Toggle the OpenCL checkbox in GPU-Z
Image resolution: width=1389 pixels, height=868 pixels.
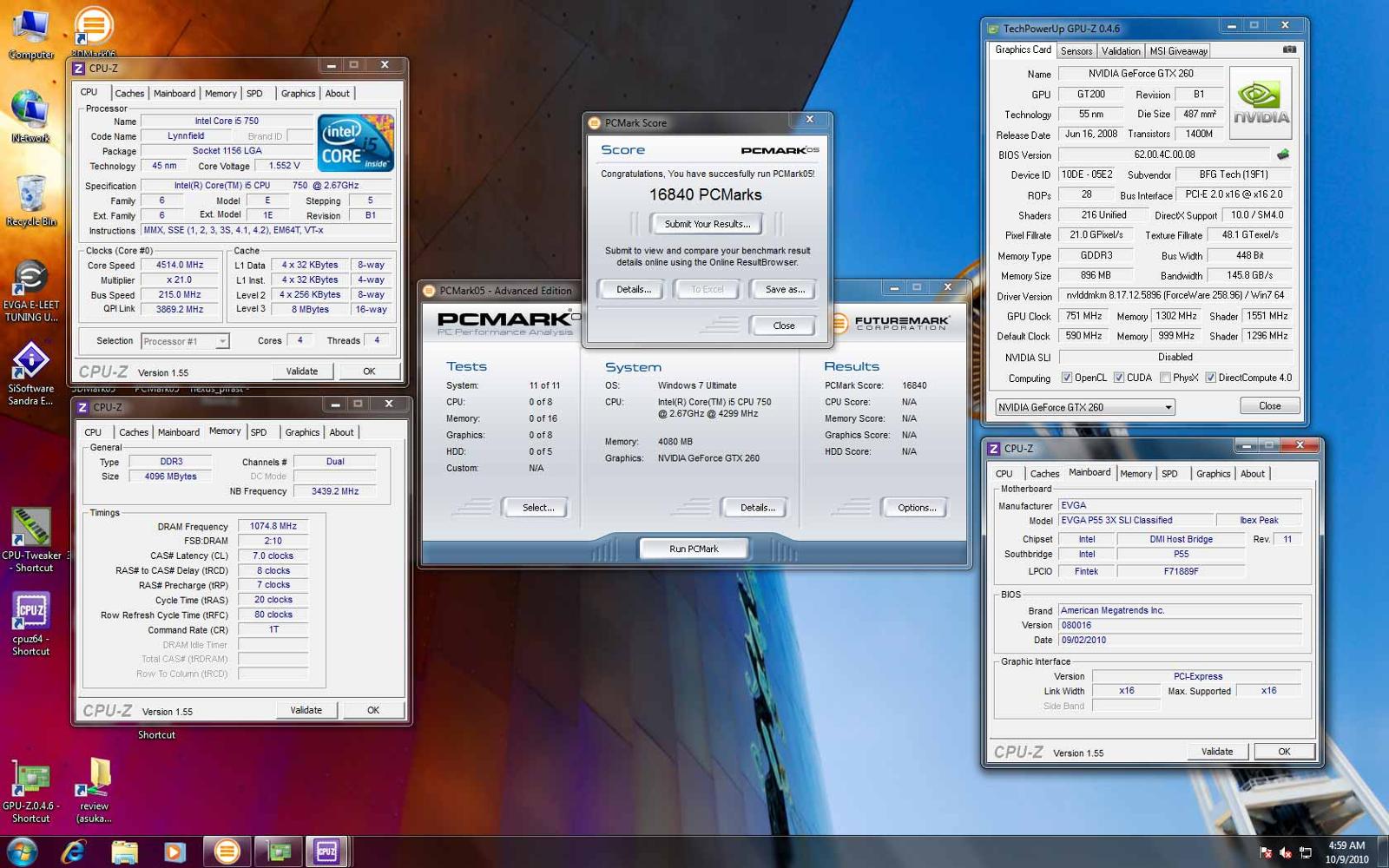1067,378
